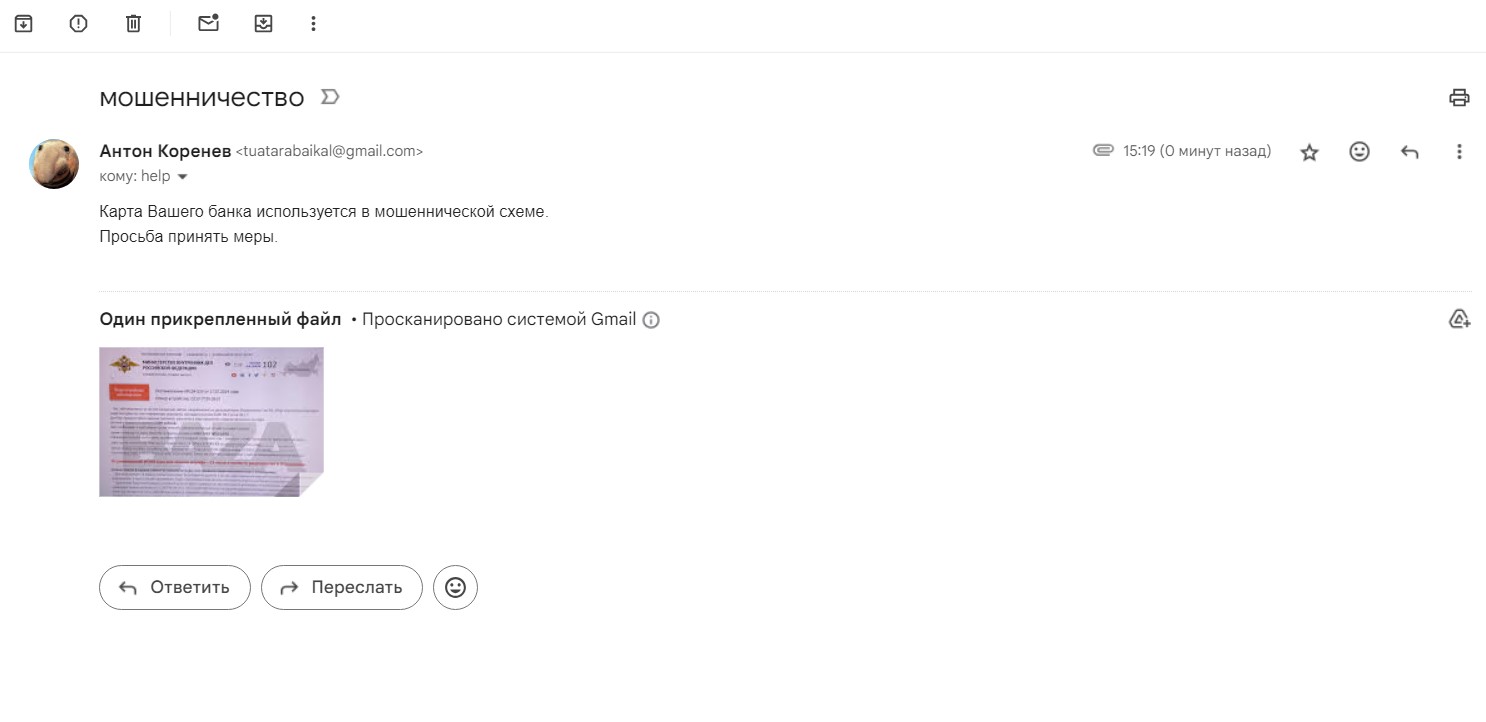The height and width of the screenshot is (722, 1486).
Task: Toggle the importance marker beside the subject
Action: click(x=330, y=97)
